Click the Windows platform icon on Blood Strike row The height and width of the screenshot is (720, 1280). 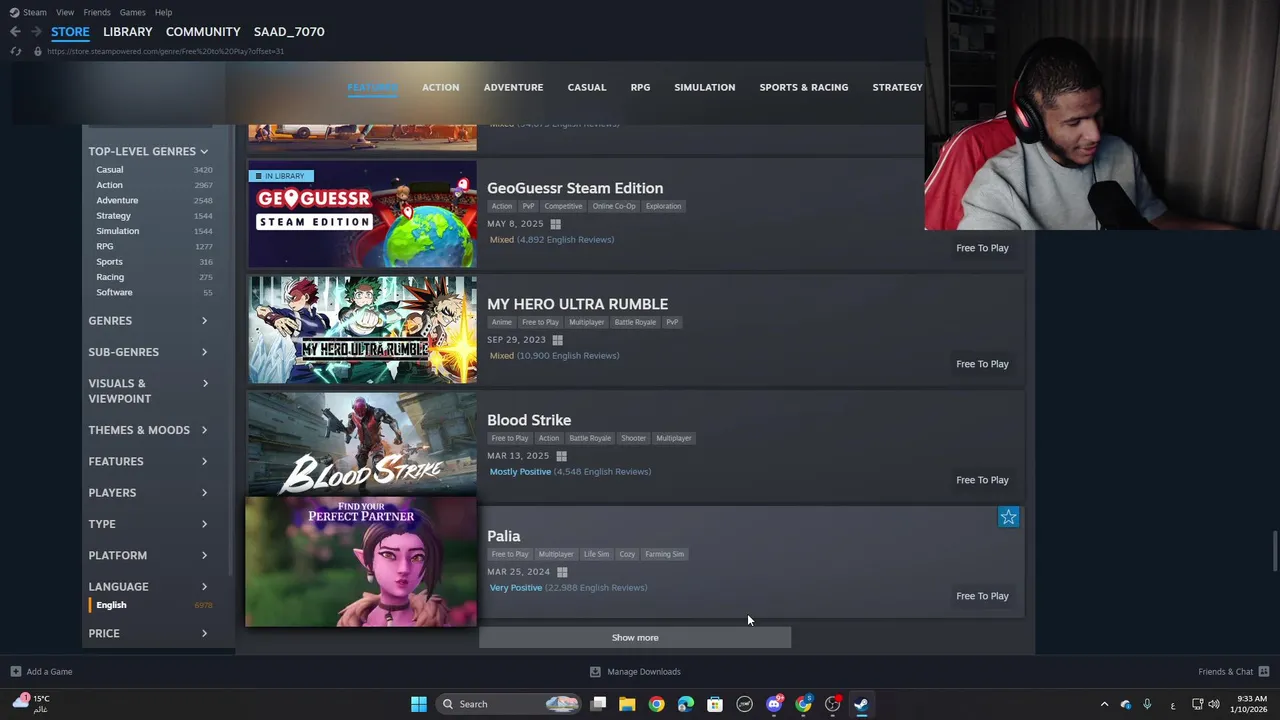[x=561, y=456]
